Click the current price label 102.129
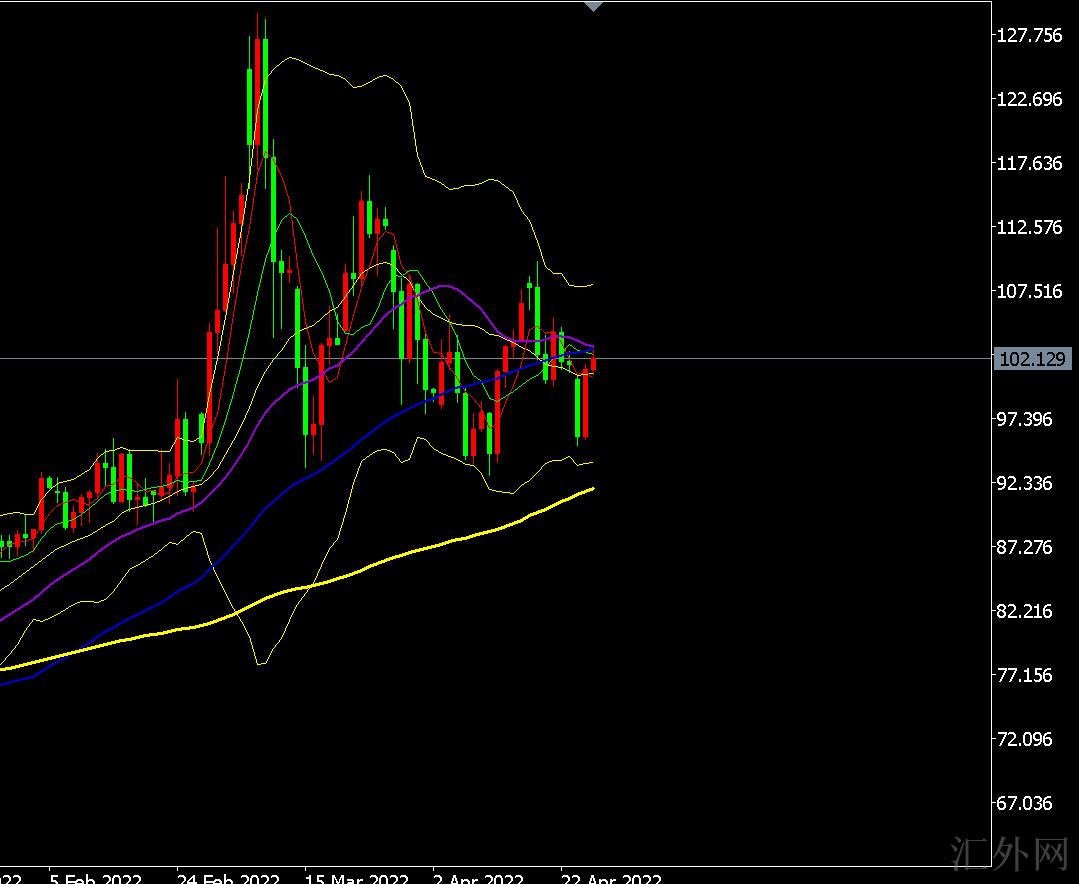The height and width of the screenshot is (884, 1079). pyautogui.click(x=1031, y=359)
